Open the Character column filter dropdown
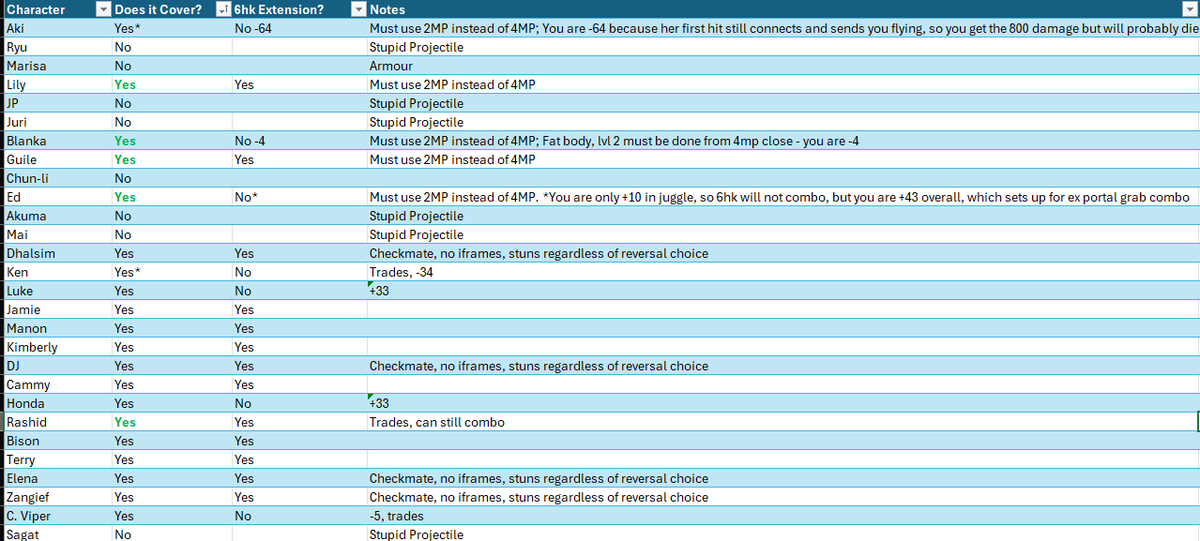Viewport: 1200px width, 541px height. click(102, 9)
